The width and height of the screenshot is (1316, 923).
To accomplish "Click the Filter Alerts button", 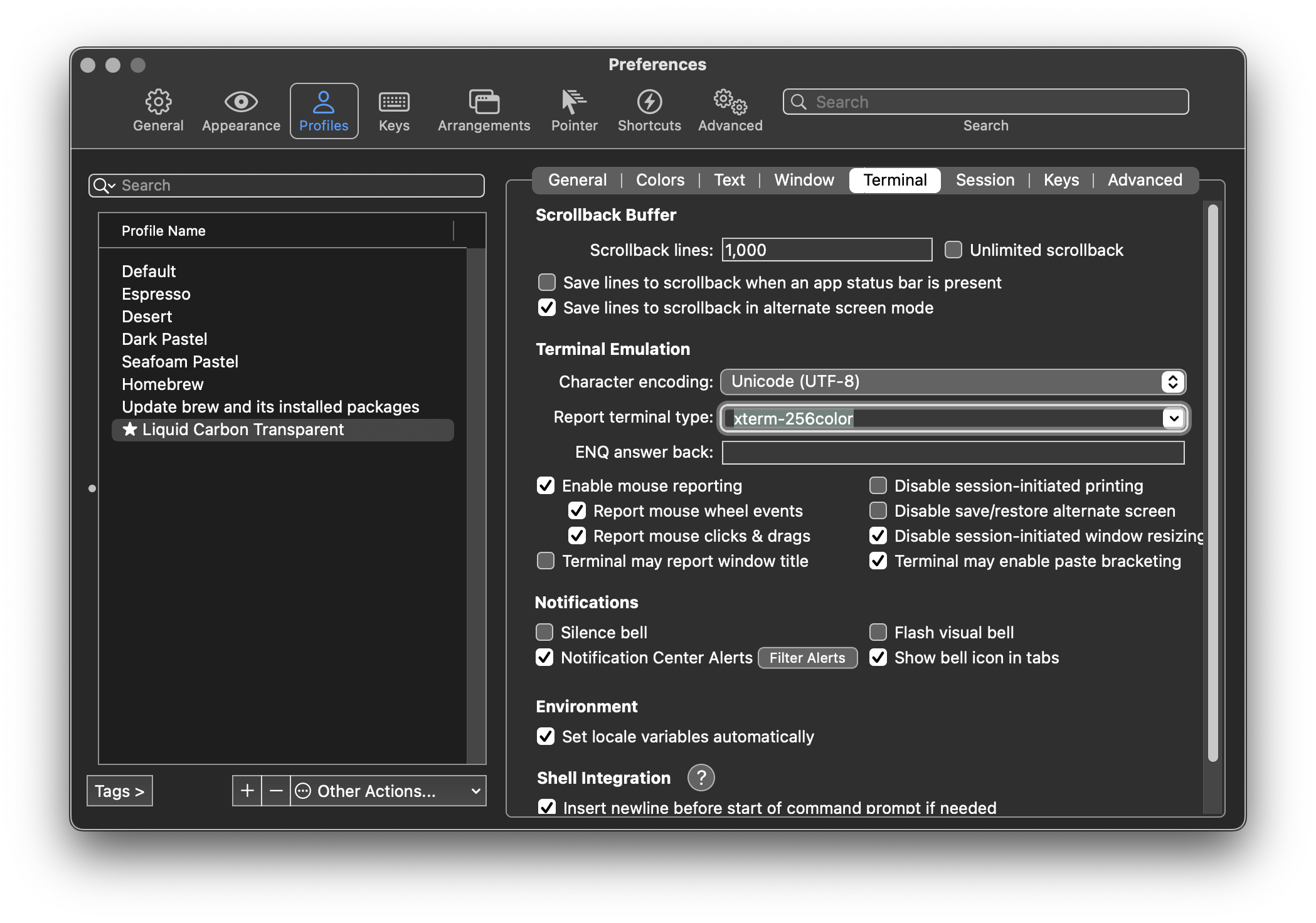I will pos(807,658).
